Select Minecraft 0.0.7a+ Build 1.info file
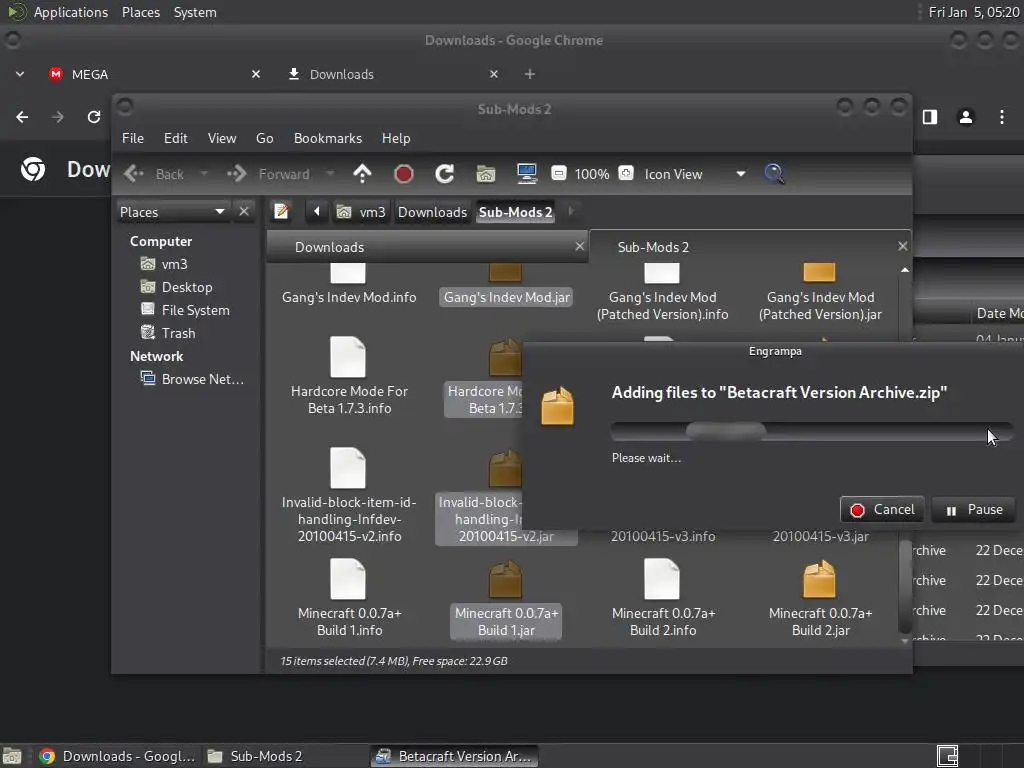 tap(349, 598)
